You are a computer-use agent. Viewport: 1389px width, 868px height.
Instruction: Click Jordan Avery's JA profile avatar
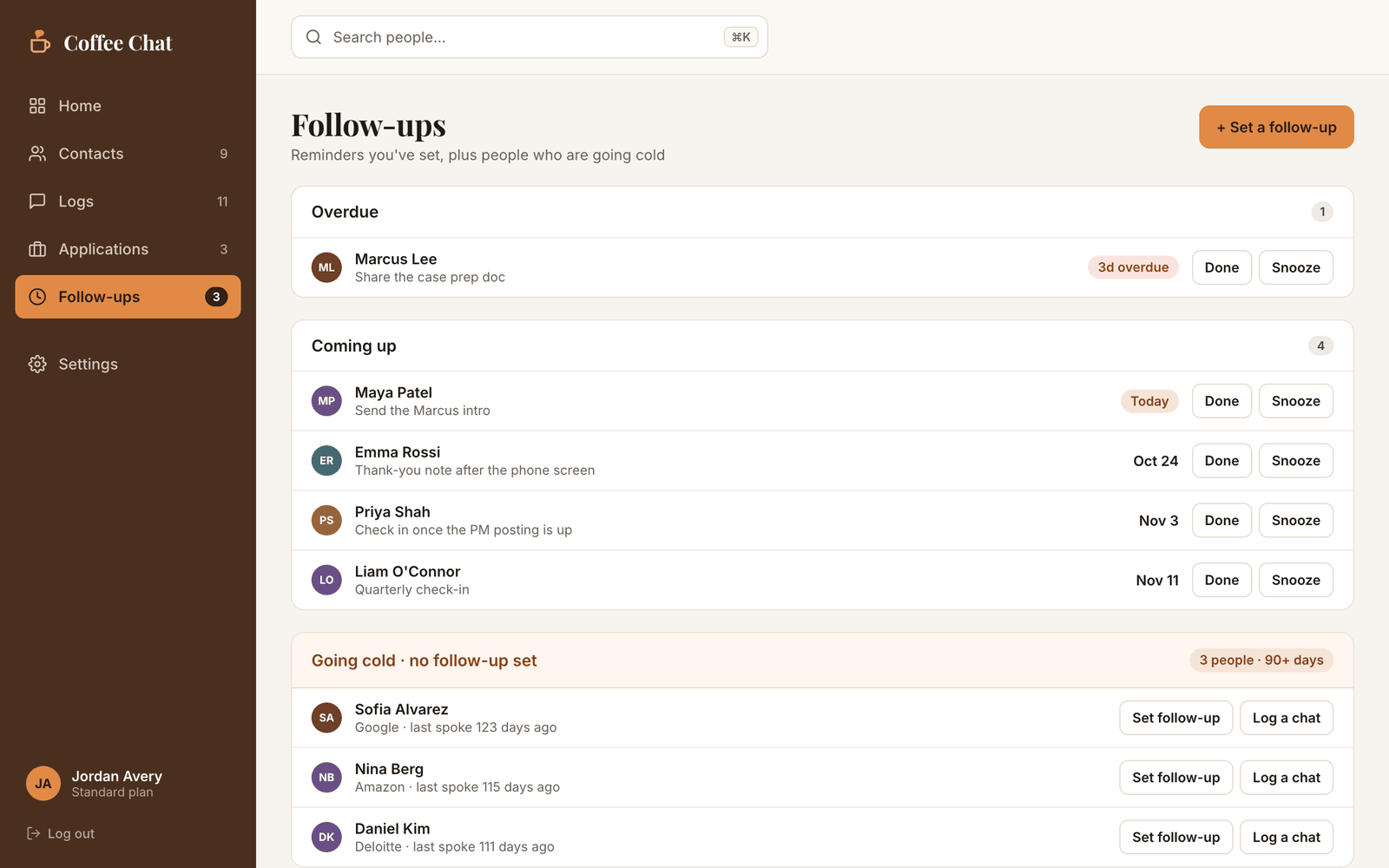(43, 784)
